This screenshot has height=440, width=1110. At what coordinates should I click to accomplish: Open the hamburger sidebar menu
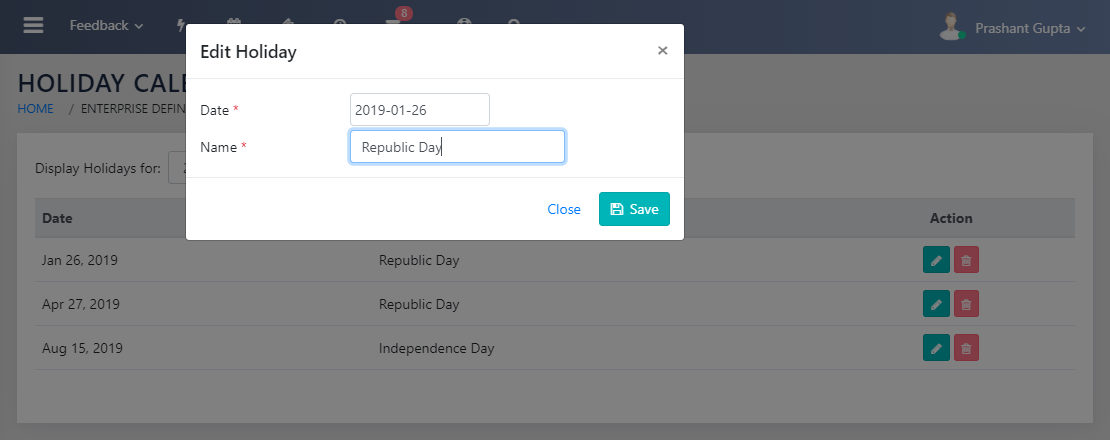point(33,26)
